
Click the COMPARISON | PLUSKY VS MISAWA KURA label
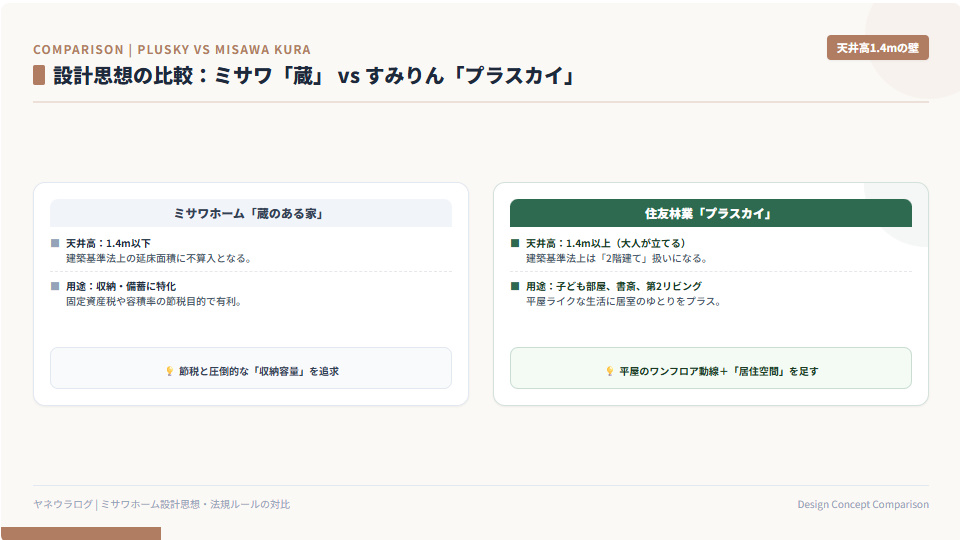[172, 50]
